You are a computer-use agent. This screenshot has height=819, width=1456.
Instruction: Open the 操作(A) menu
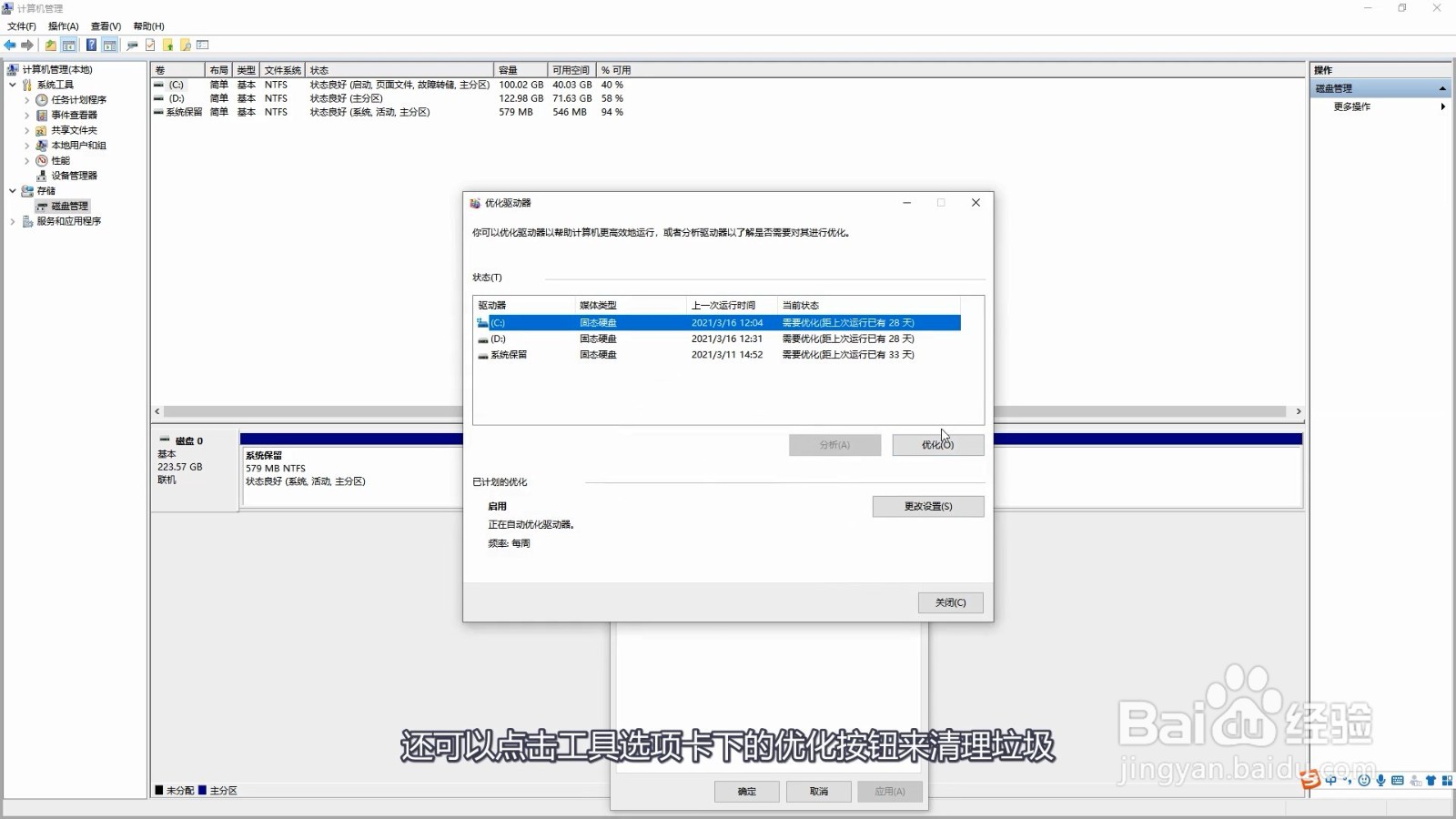pos(64,26)
